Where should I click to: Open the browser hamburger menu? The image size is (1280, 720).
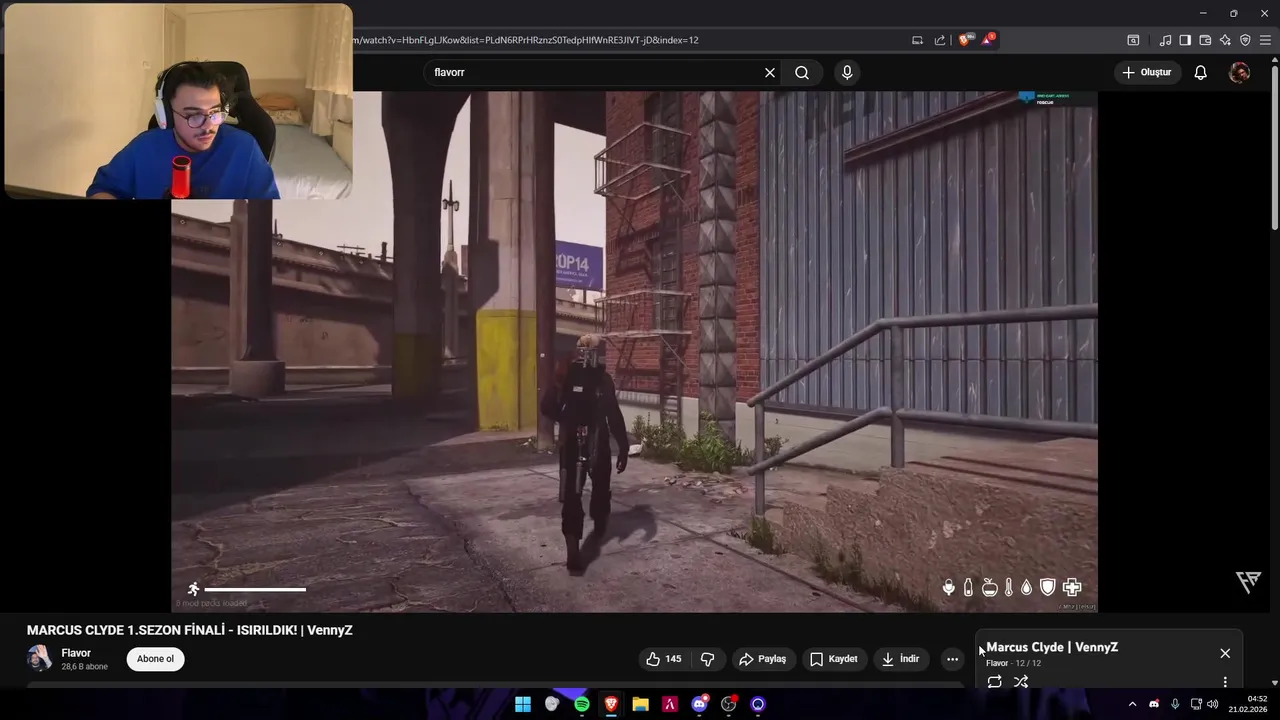(x=1265, y=40)
